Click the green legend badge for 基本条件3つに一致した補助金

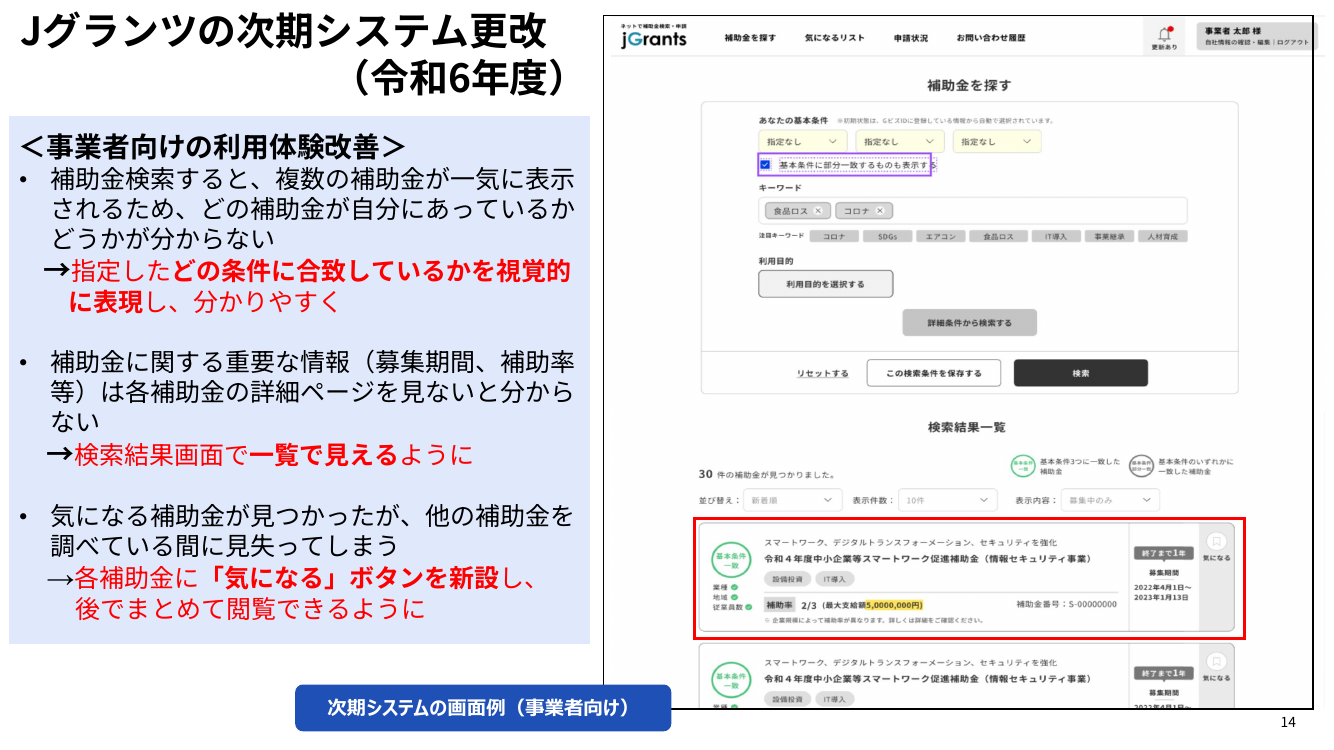[x=1022, y=466]
